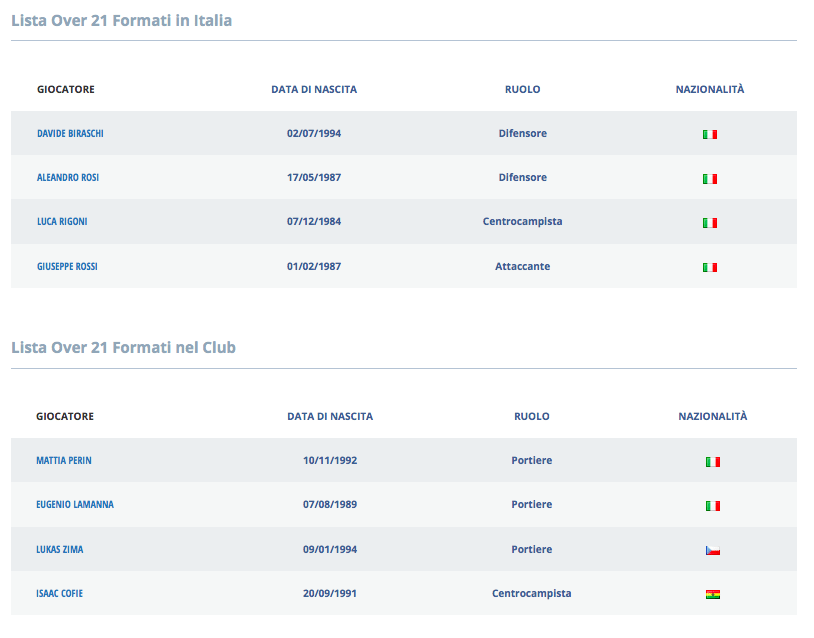Screen dimensions: 814x638
Task: Open Isaac Cofie's player page
Action: click(x=60, y=594)
